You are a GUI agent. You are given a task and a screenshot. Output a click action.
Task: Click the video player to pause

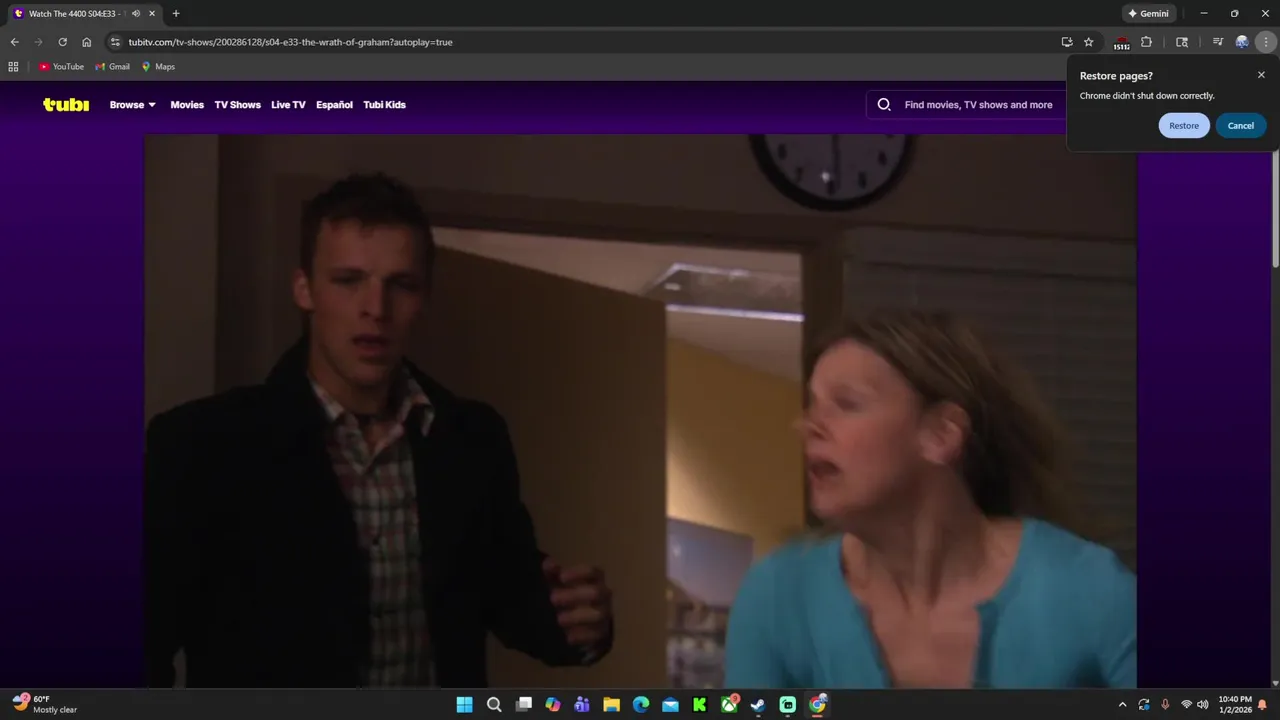(640, 410)
